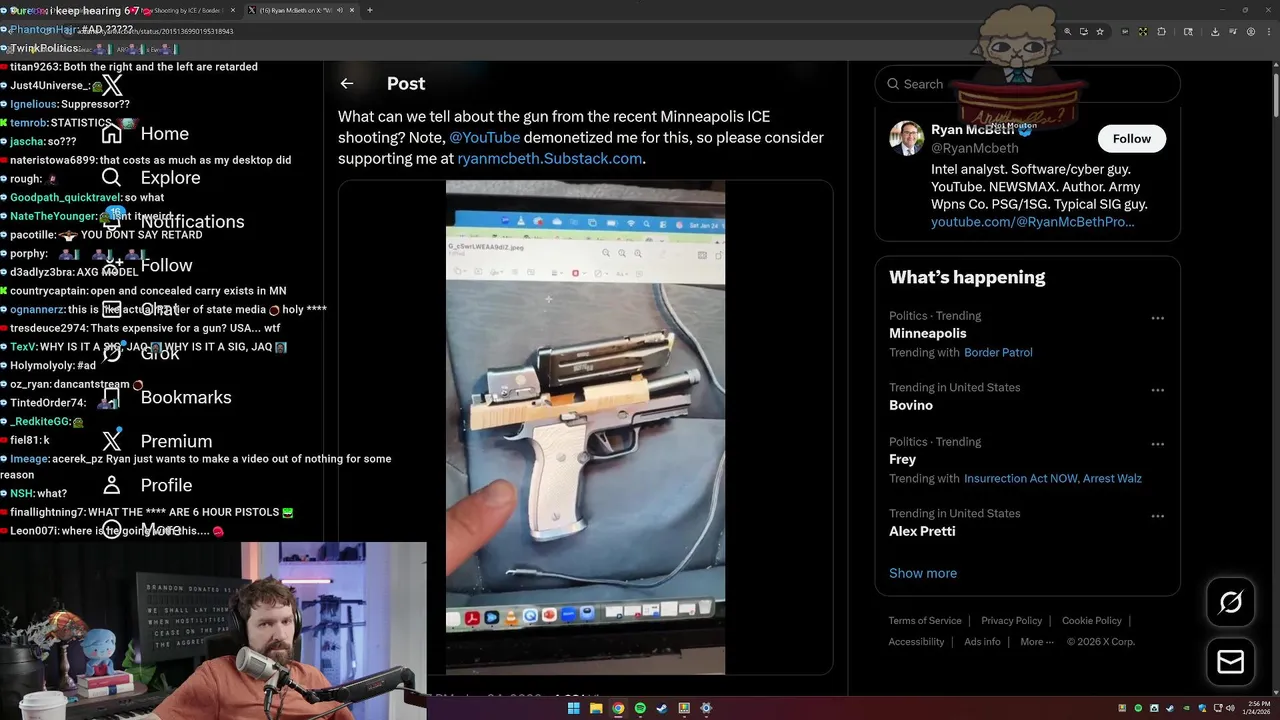Click the Bookmarks ribbon icon

pos(112,398)
